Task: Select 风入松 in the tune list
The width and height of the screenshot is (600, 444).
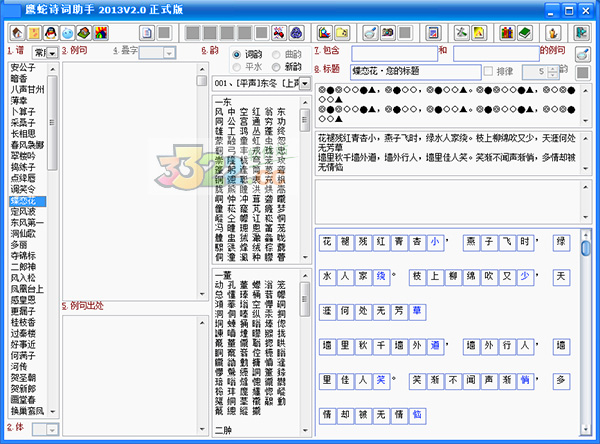Action: pos(23,278)
